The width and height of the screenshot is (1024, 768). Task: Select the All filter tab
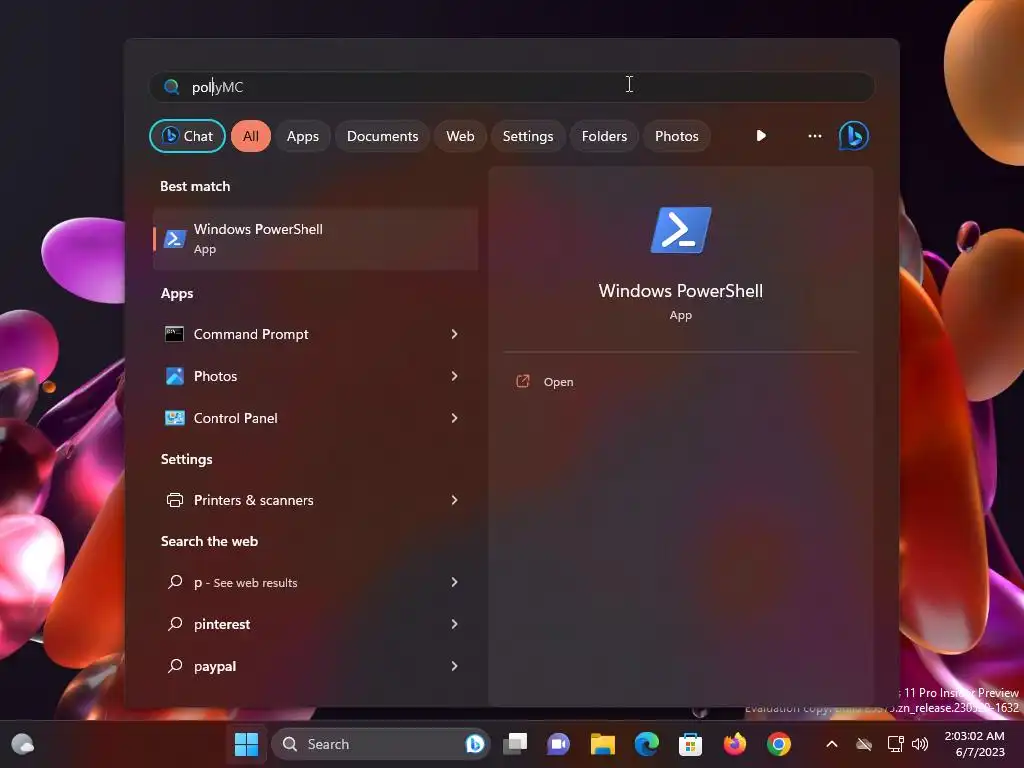(x=251, y=136)
